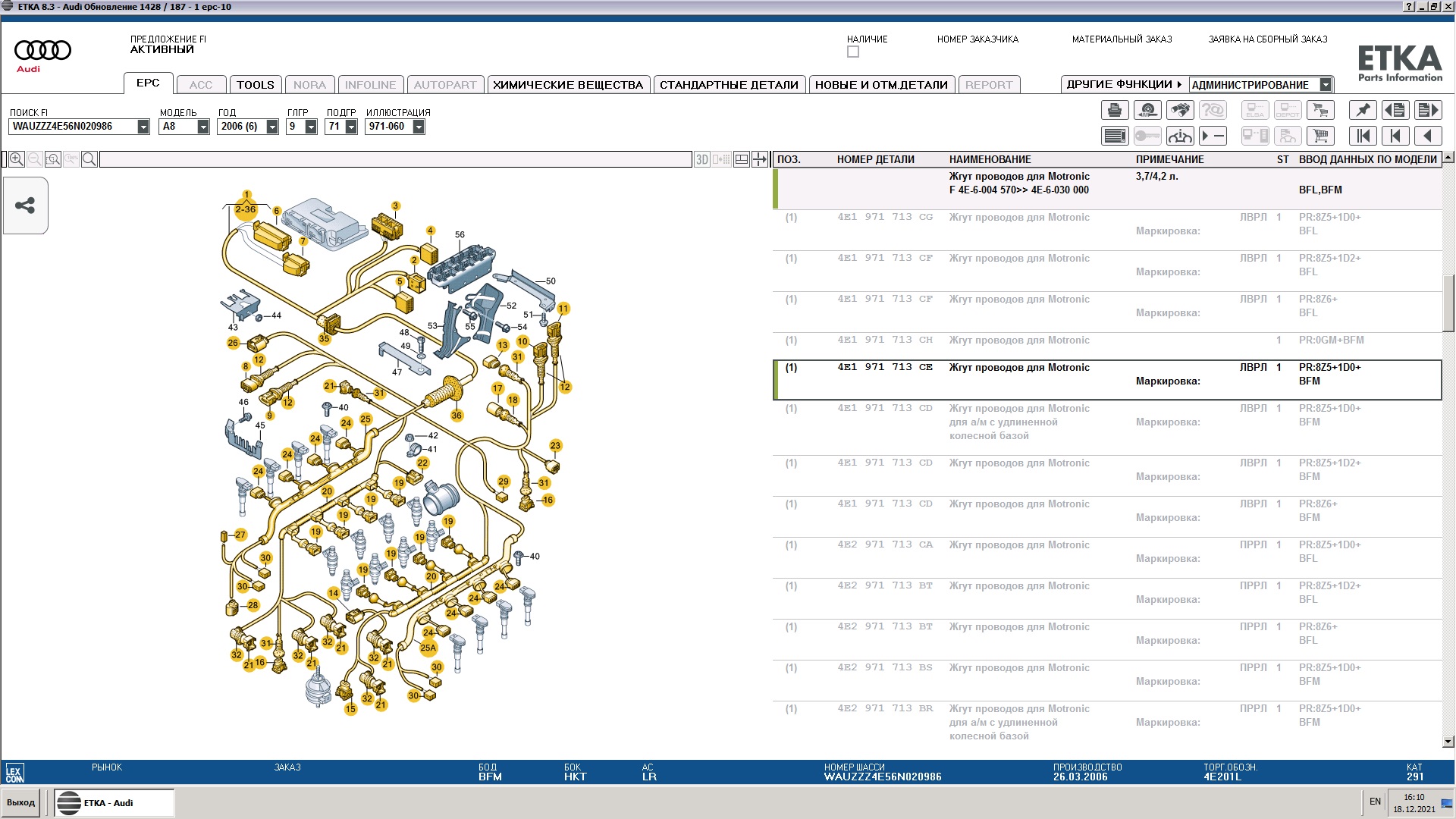
Task: Expand the Модель A8 dropdown
Action: pyautogui.click(x=202, y=127)
